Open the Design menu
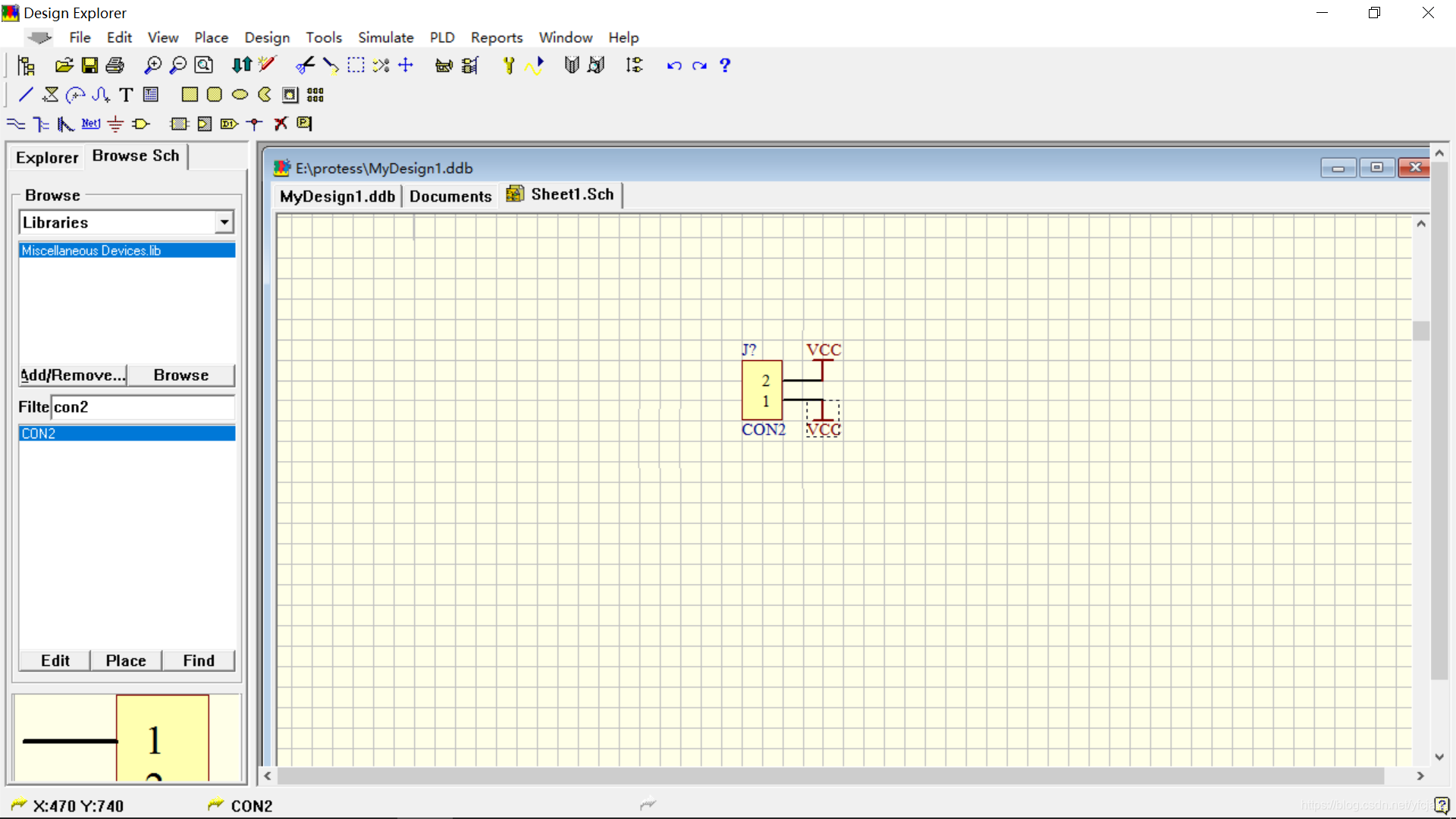Screen dimensions: 1456x819 click(266, 37)
